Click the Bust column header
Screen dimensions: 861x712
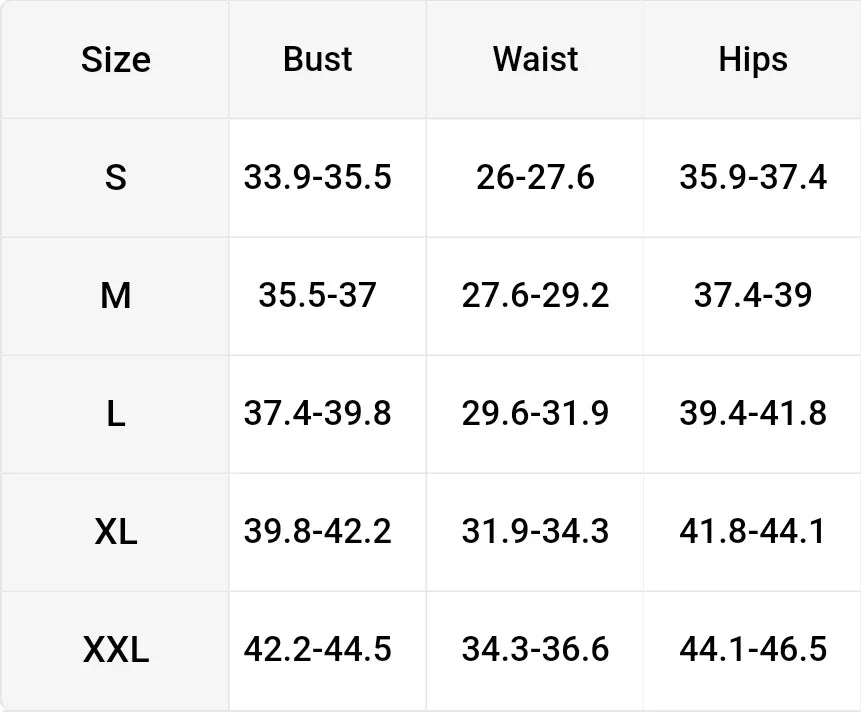317,59
